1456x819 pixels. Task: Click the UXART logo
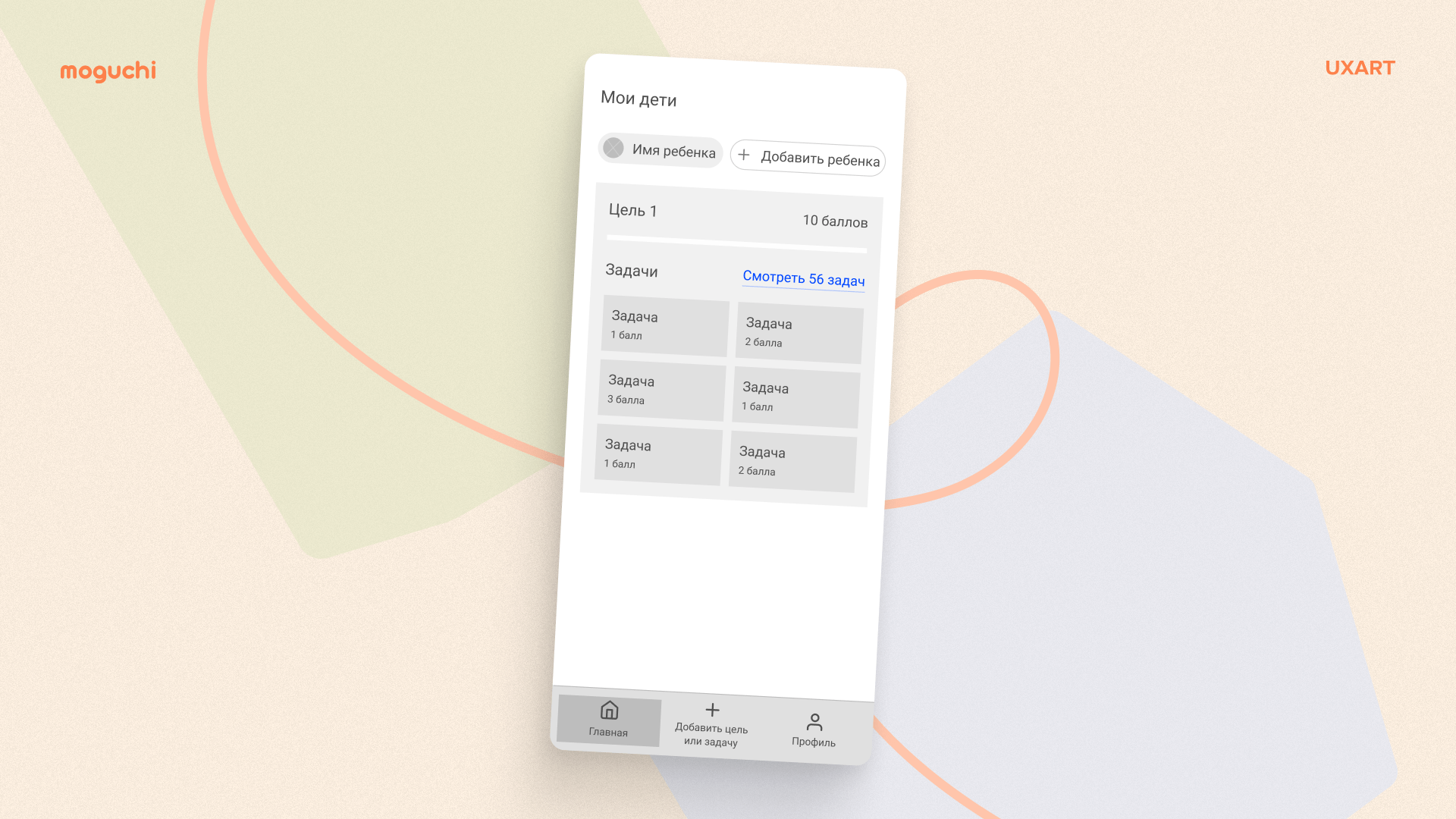[x=1360, y=68]
